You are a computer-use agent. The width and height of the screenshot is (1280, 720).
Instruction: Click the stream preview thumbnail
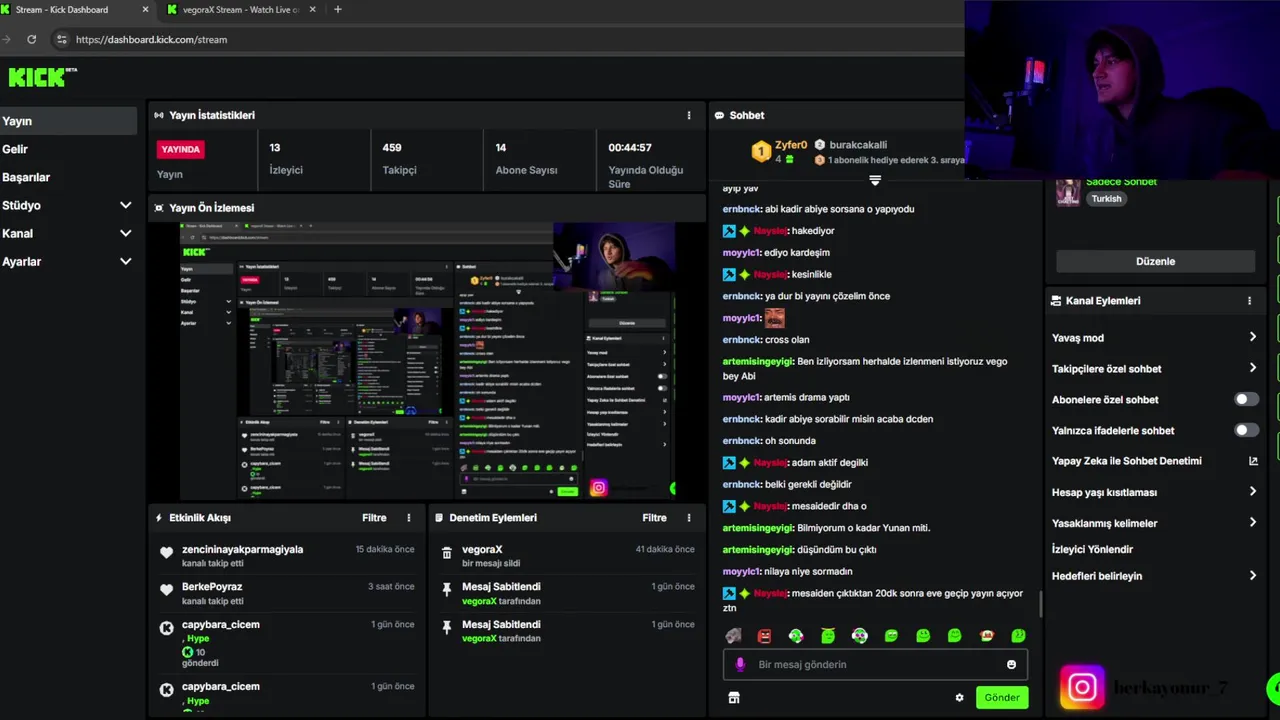(x=427, y=361)
